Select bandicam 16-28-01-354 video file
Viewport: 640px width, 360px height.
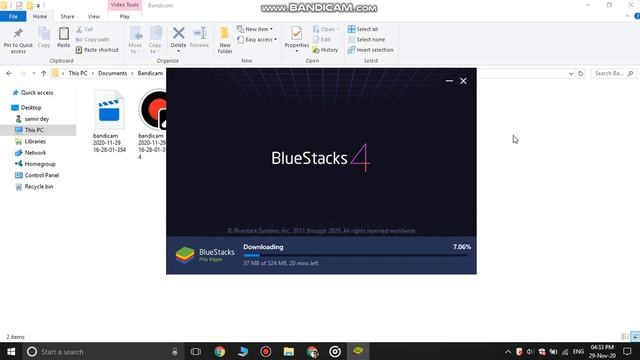pyautogui.click(x=109, y=121)
